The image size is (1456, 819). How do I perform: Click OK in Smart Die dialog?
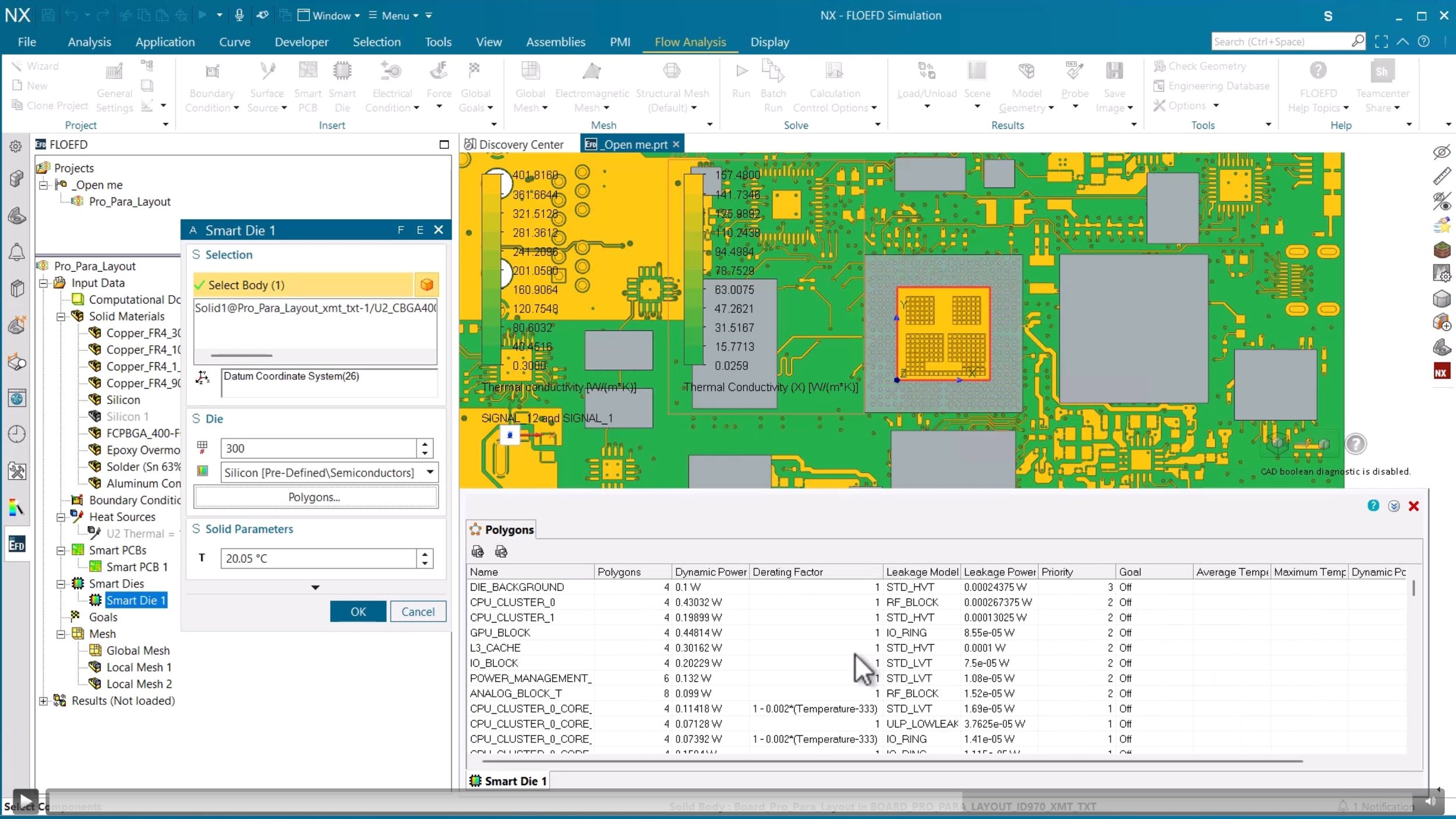[358, 611]
